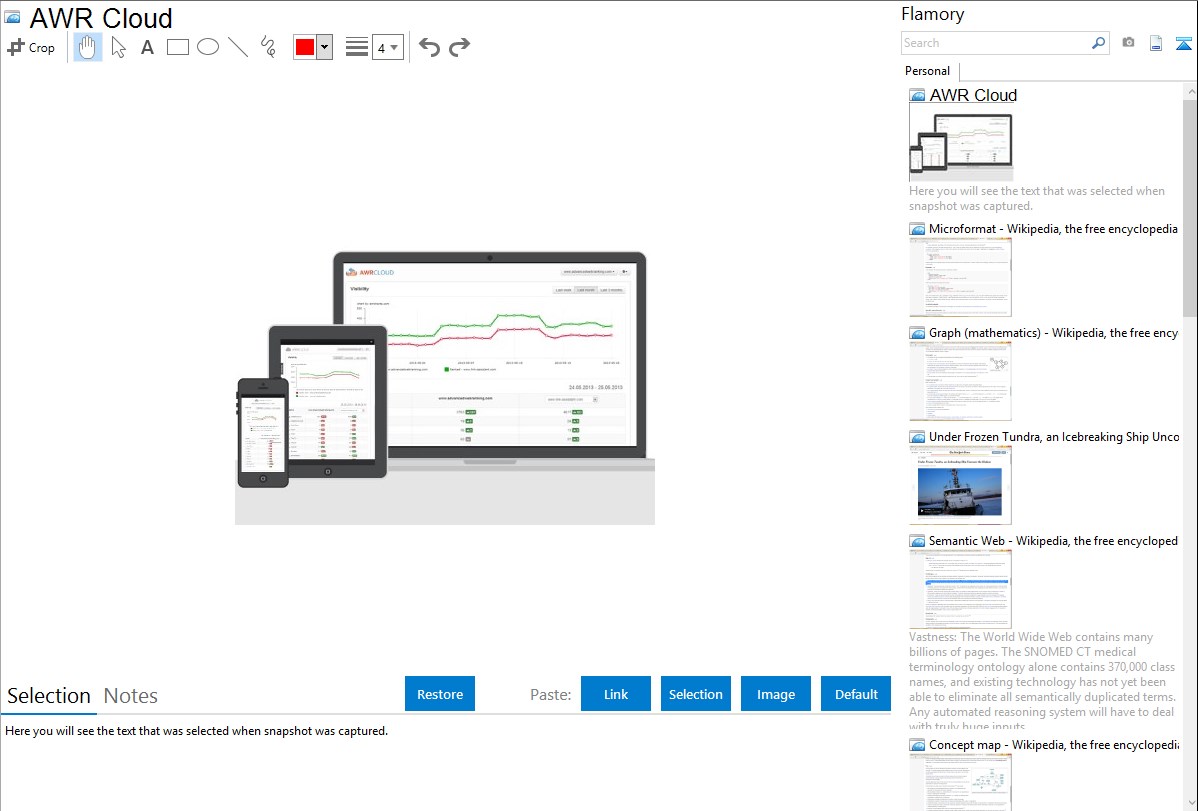Click the Vastness description text under Semantic Web
The image size is (1198, 811).
pos(1043,681)
